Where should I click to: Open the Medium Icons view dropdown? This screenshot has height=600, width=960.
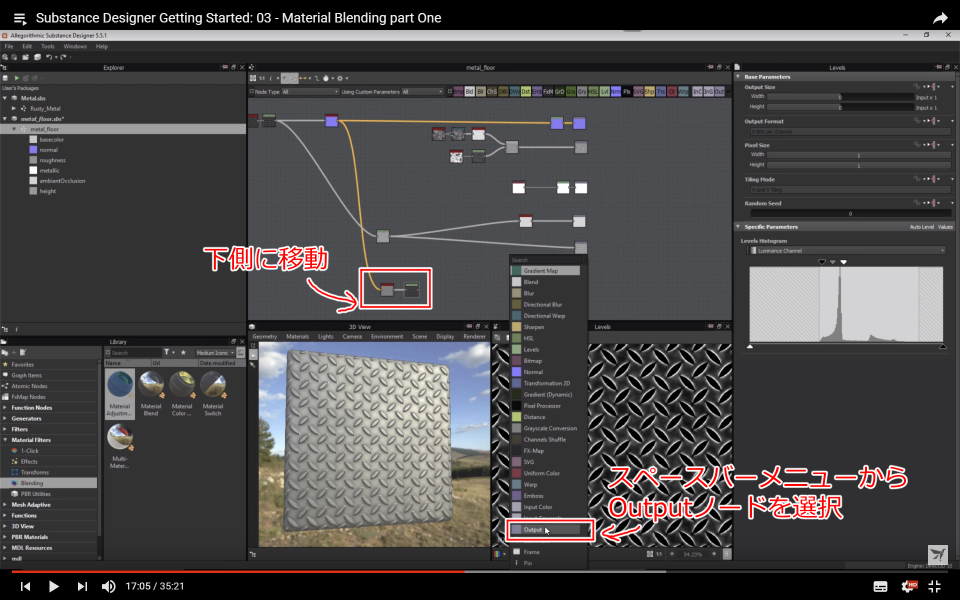pos(215,353)
